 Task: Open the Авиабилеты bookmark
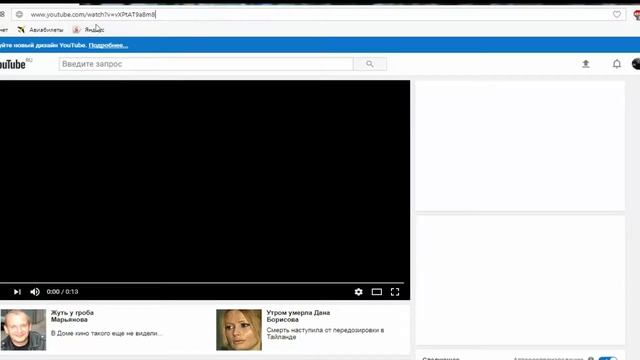tap(40, 30)
